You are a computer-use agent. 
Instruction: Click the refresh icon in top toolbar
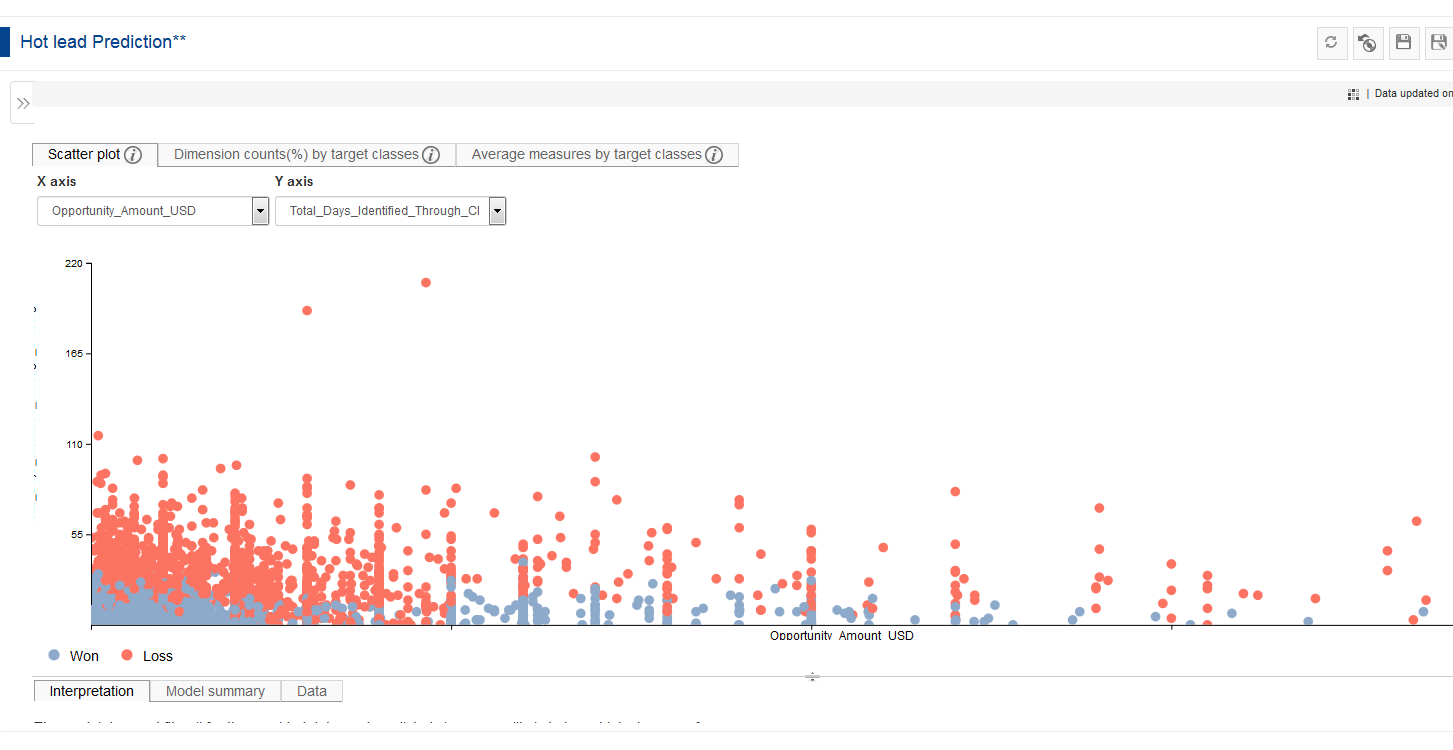[1330, 42]
